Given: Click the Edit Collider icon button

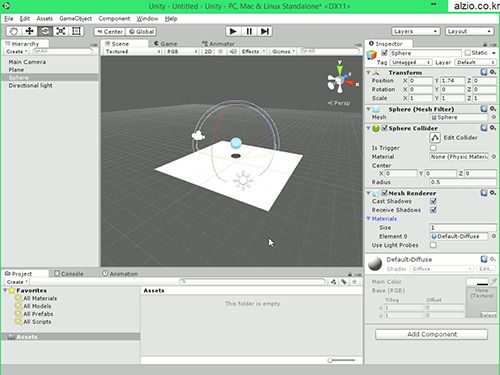Looking at the screenshot, I should point(435,137).
